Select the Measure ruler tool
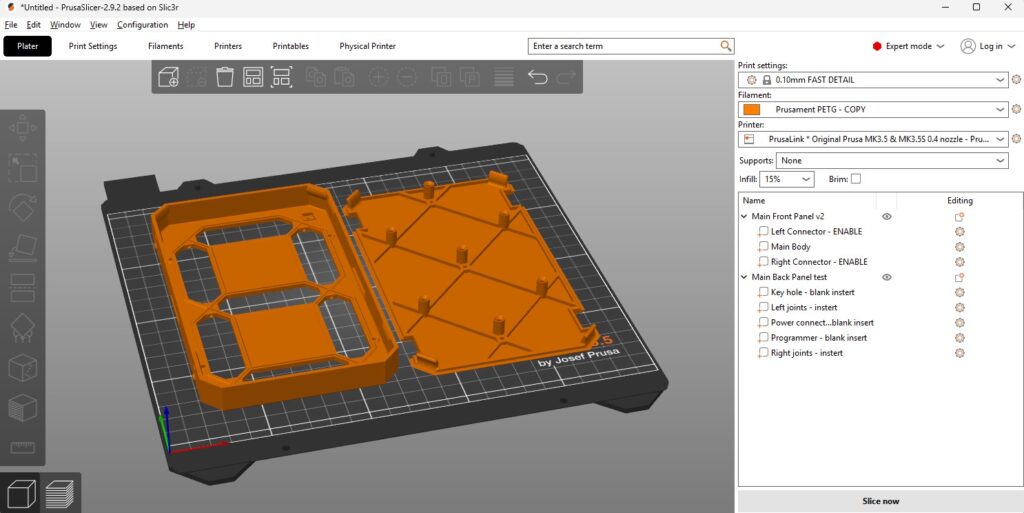The width and height of the screenshot is (1024, 513). coord(23,448)
